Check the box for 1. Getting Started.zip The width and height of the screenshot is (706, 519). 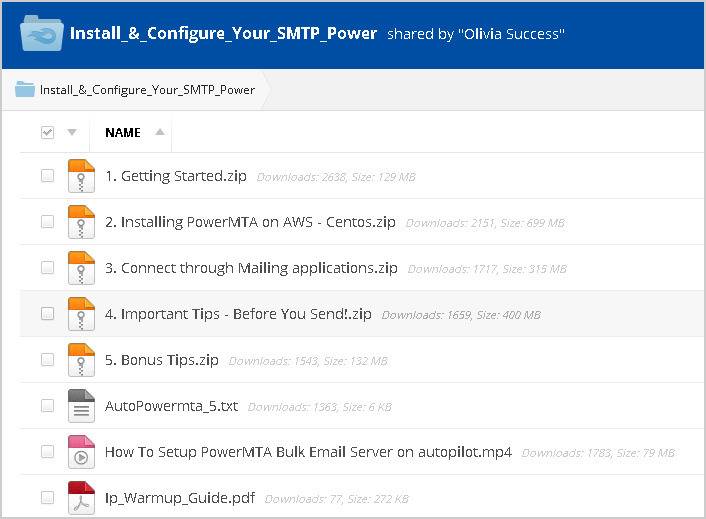(x=47, y=176)
